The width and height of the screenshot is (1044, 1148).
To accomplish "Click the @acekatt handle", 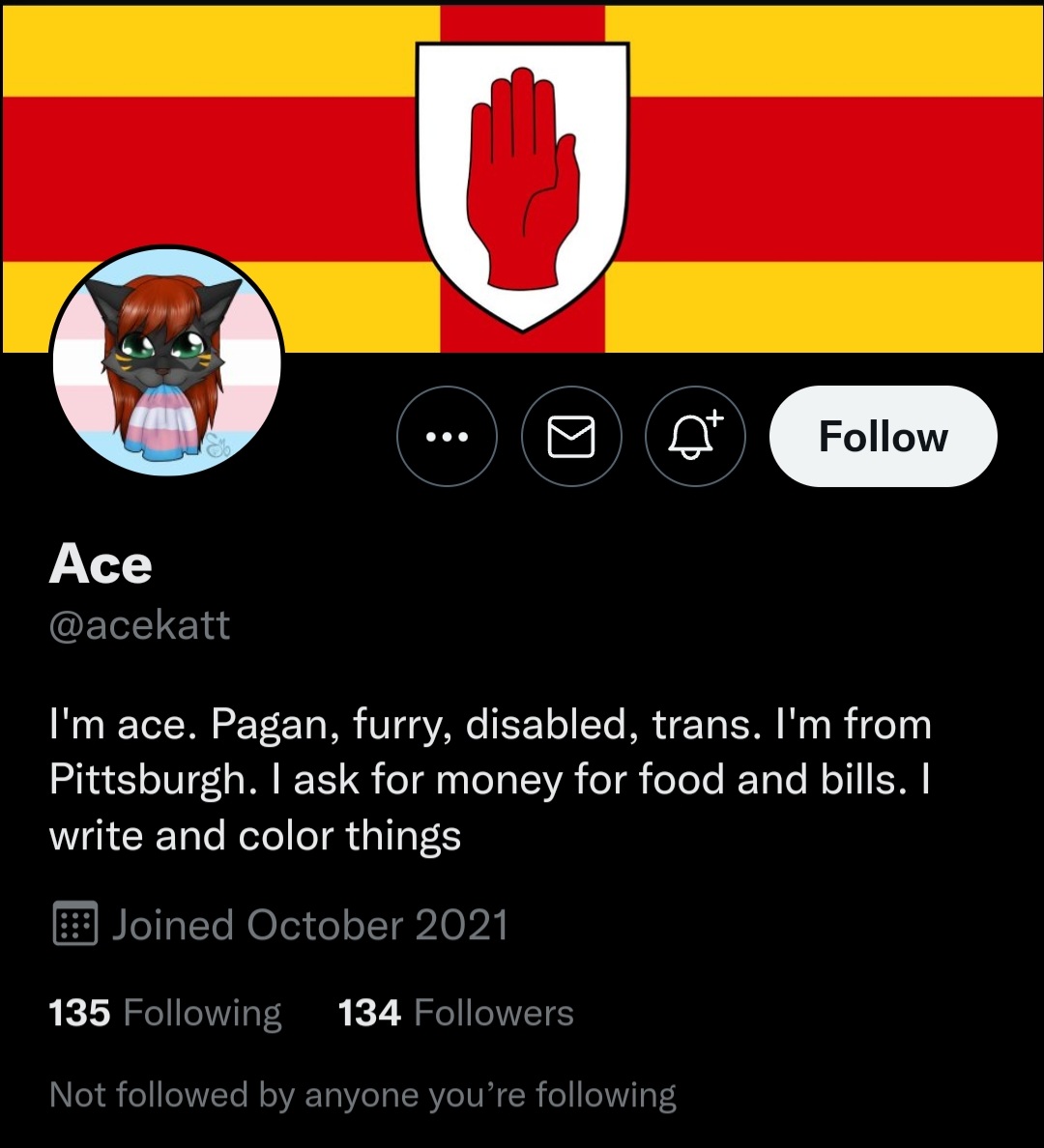I will pos(139,624).
